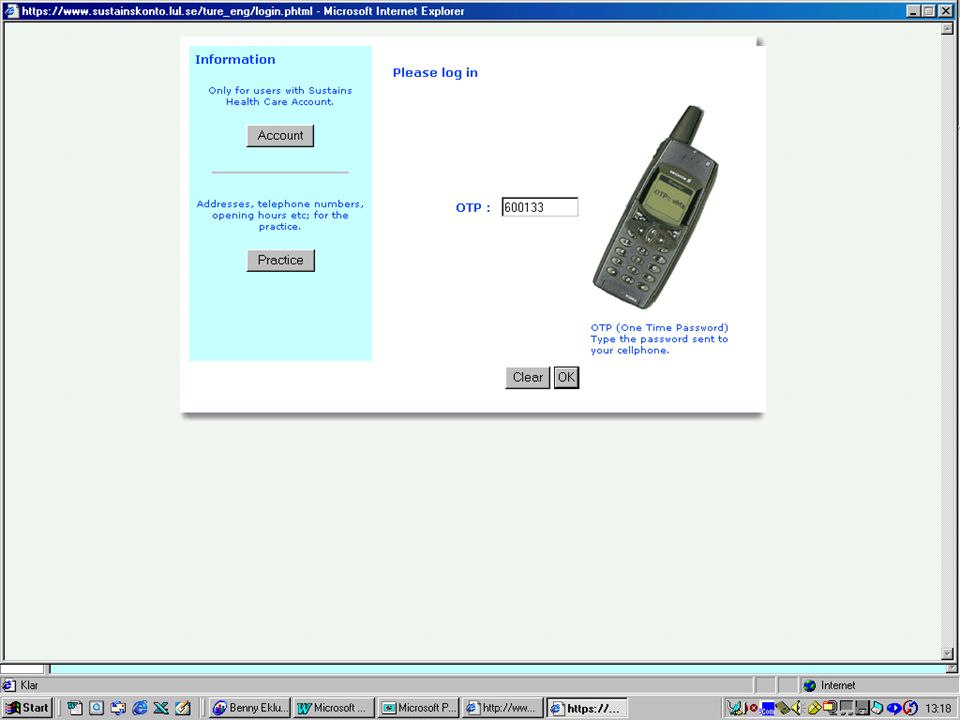Click the red X tray icon

pyautogui.click(x=753, y=708)
